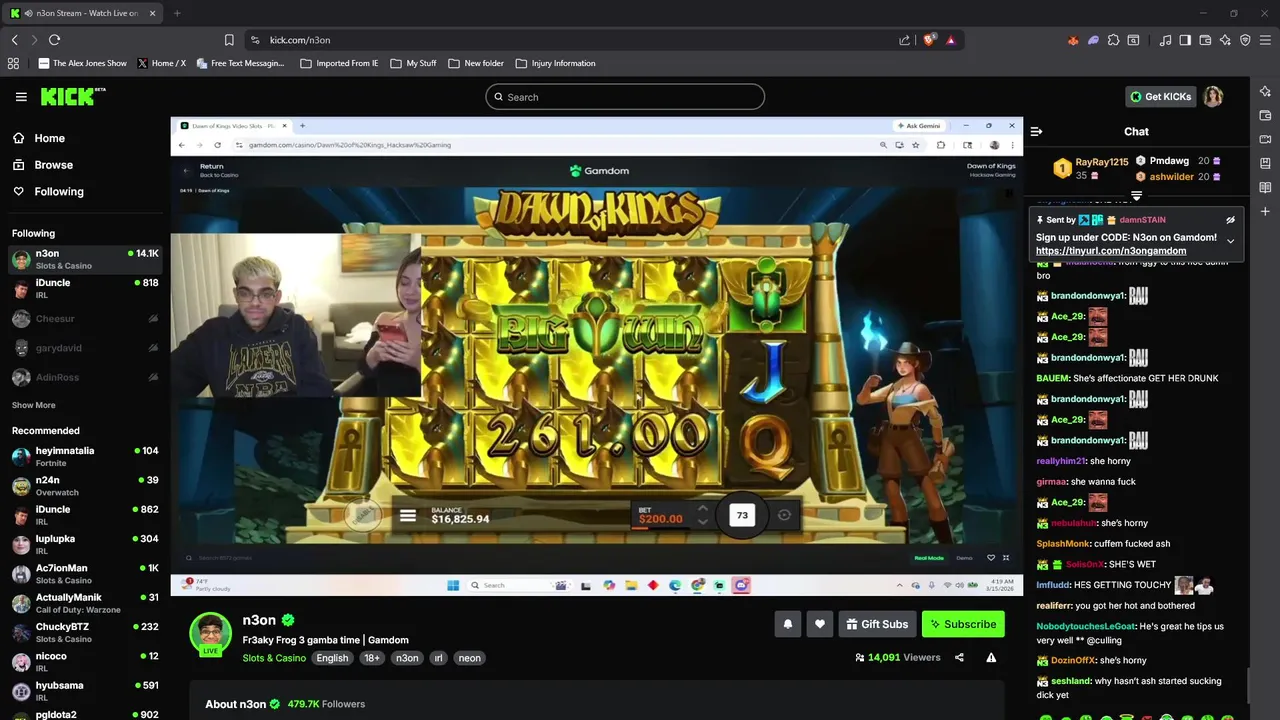Click the Slots & Casino category link under n3on title

click(x=274, y=658)
